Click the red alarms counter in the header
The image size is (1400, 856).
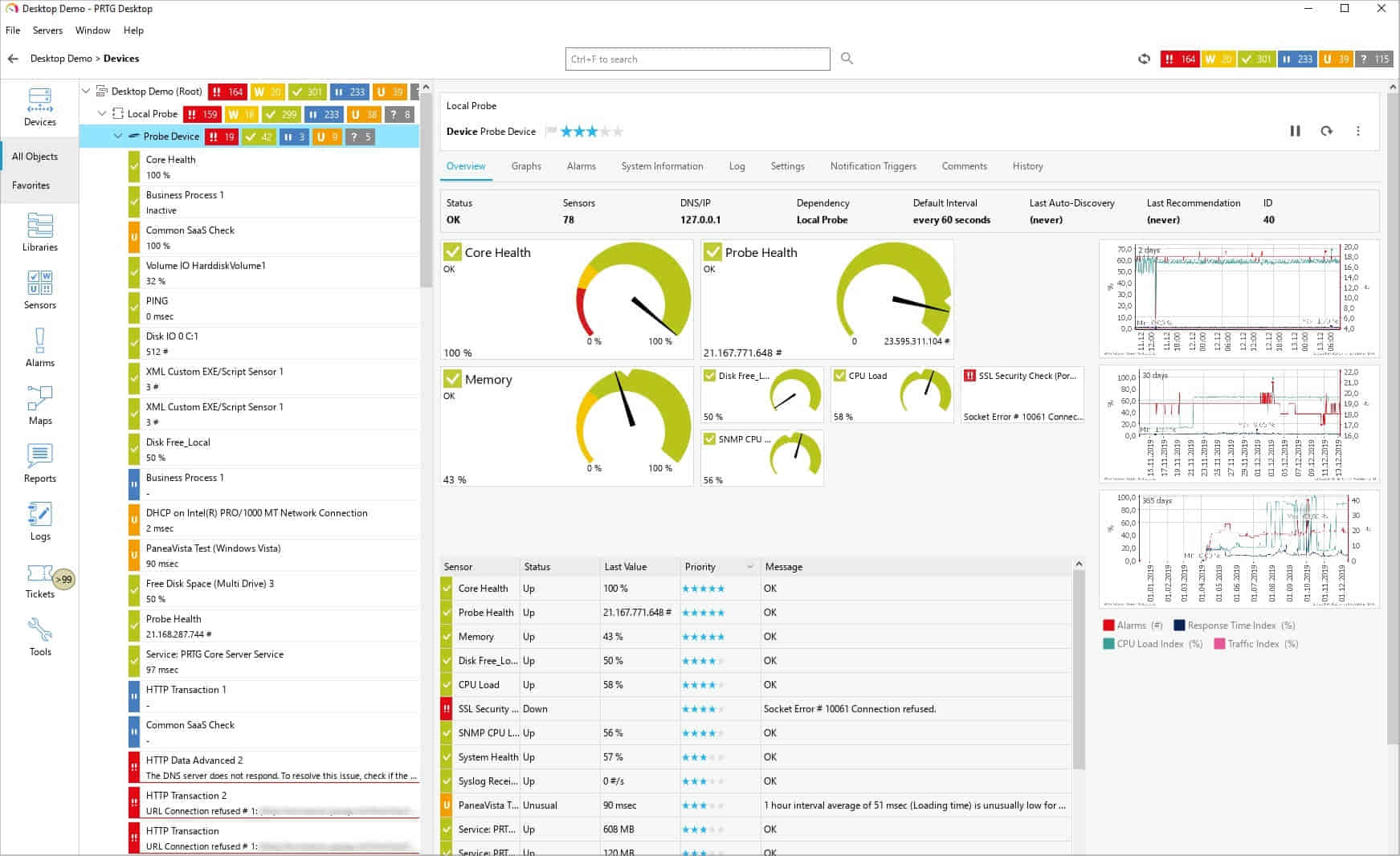1180,59
